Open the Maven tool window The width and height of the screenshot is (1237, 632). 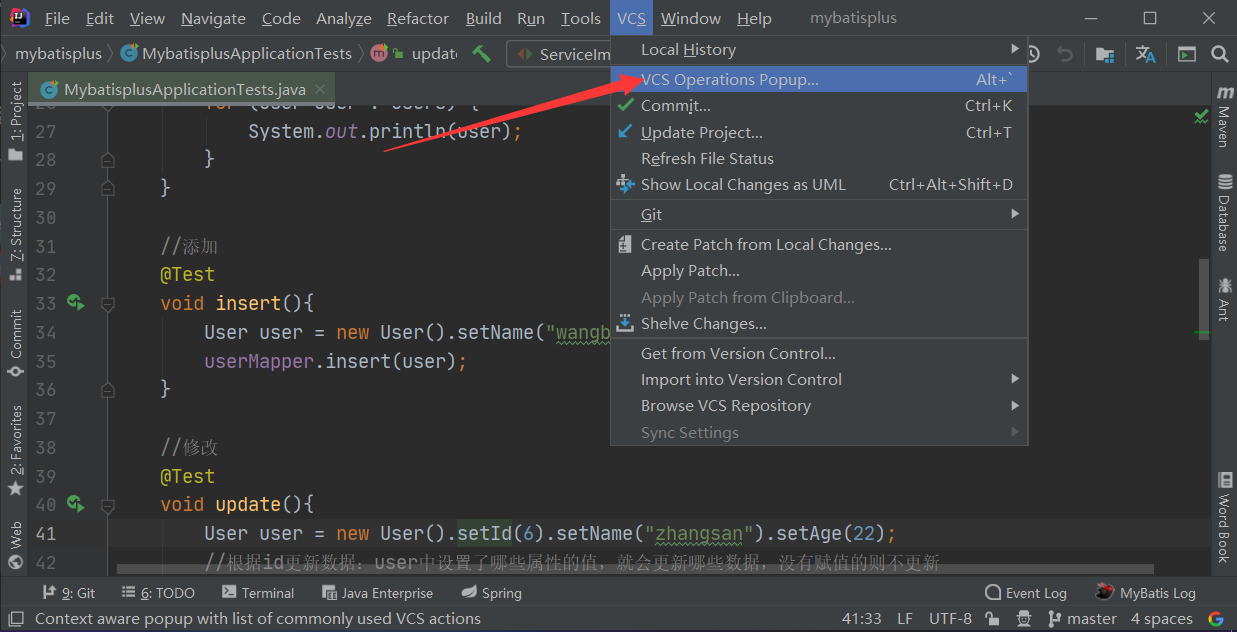point(1224,117)
